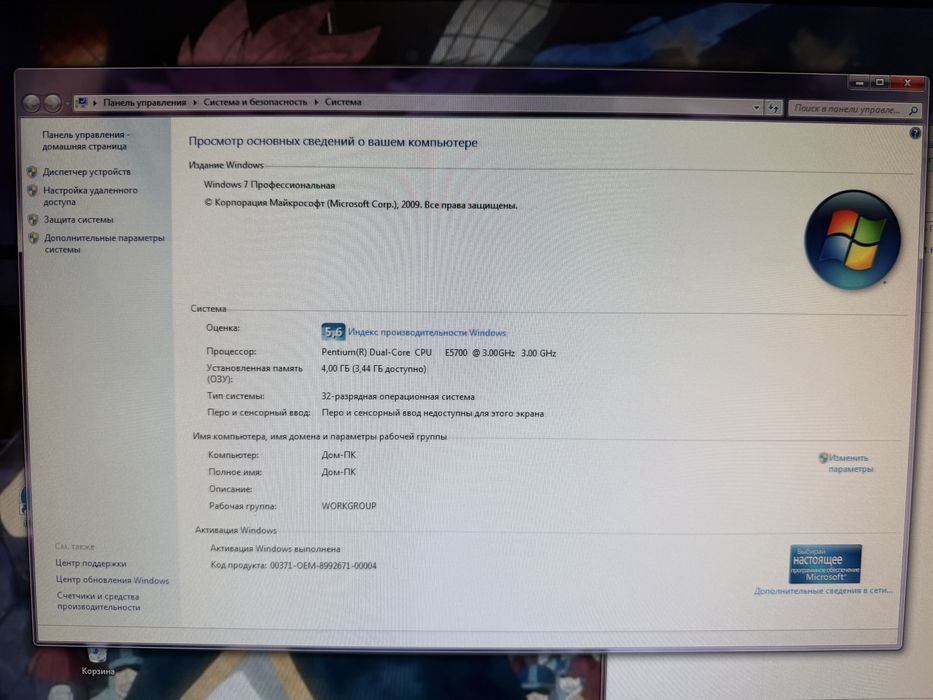Viewport: 933px width, 700px height.
Task: Click the search box 'Поиск в панели управле...'
Action: [847, 110]
